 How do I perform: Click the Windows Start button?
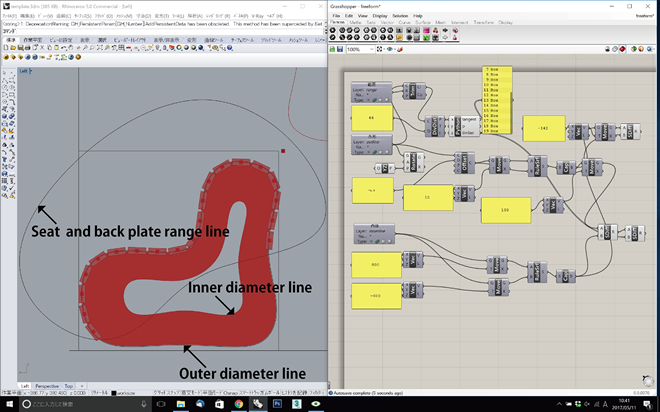pyautogui.click(x=9, y=404)
